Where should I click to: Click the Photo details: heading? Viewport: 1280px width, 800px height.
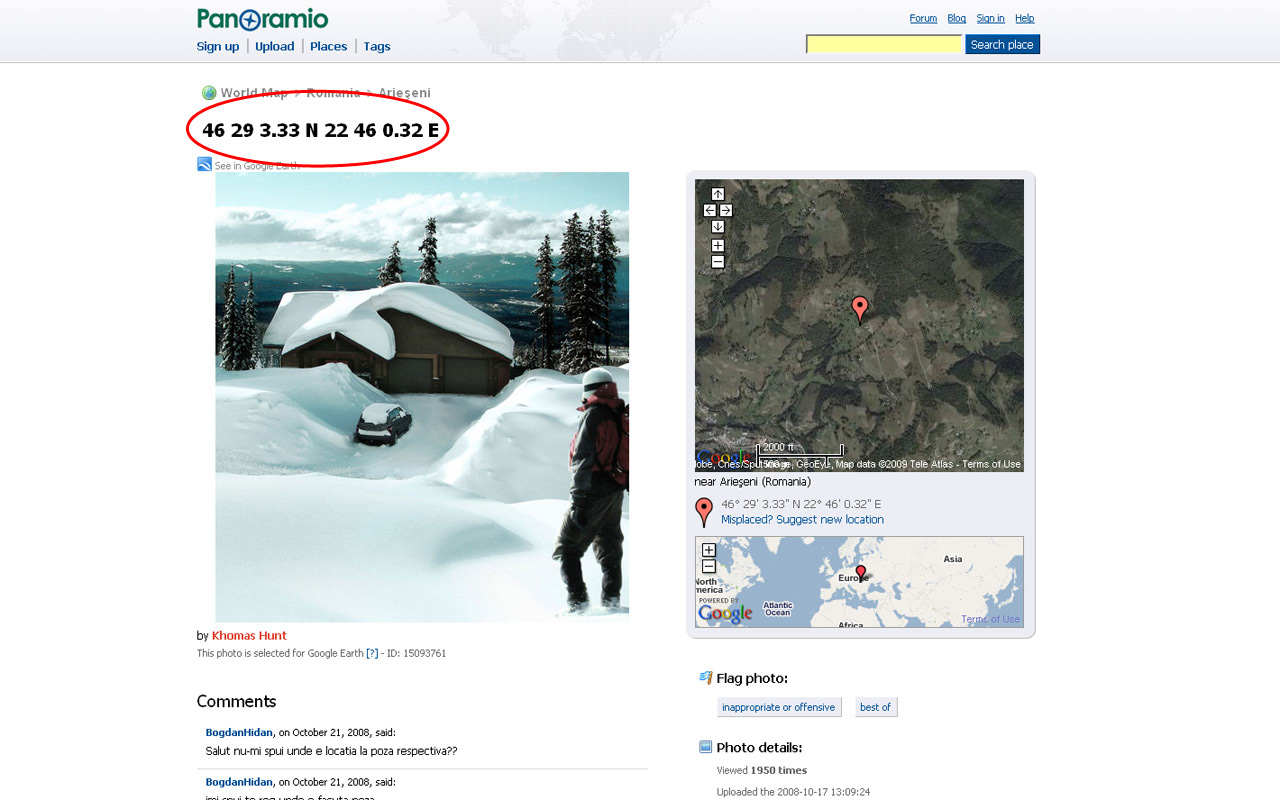pyautogui.click(x=759, y=748)
